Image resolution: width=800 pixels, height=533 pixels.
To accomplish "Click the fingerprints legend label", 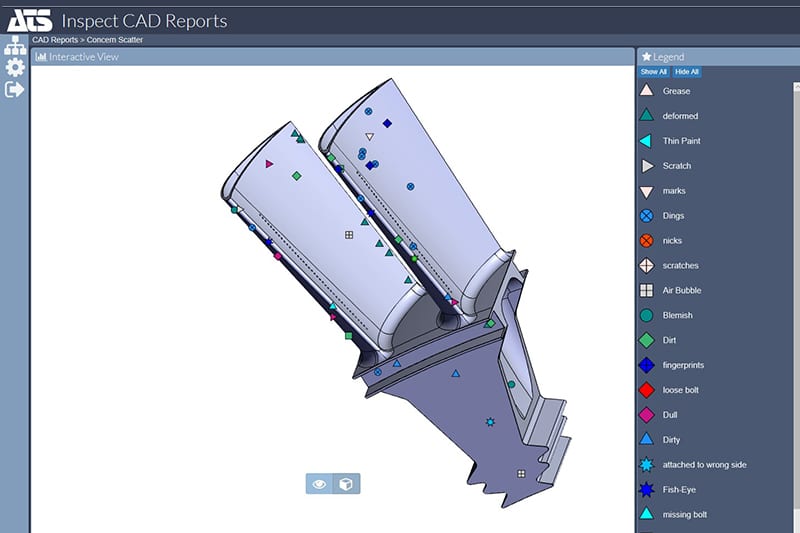I will (x=683, y=365).
